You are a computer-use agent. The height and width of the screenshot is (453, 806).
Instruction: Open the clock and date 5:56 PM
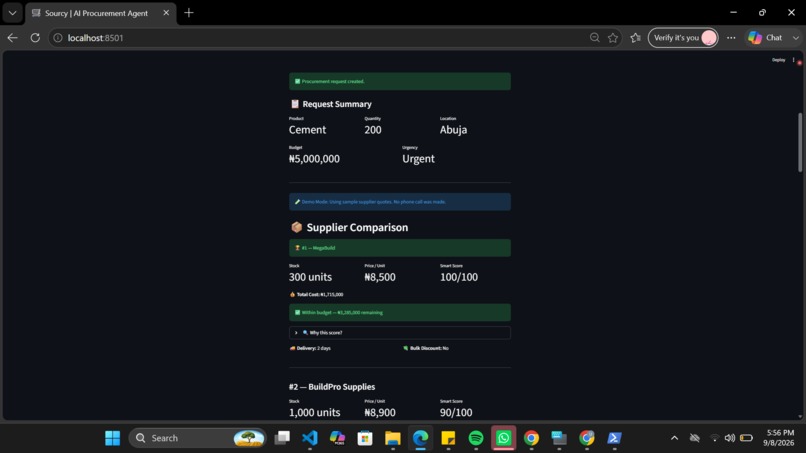780,438
